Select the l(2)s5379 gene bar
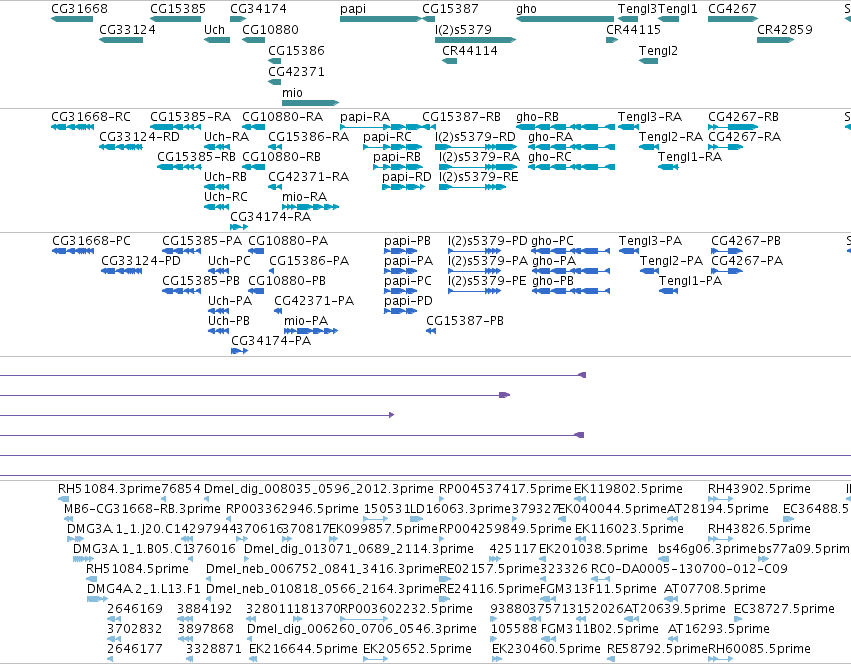The image size is (851, 664). point(475,40)
